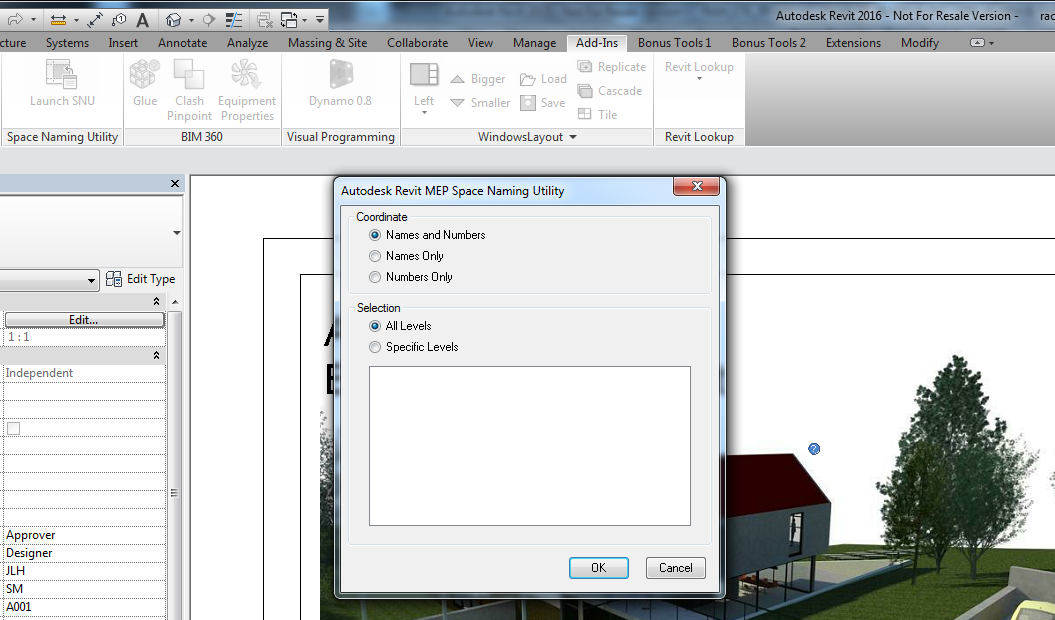Toggle the checkbox in Properties panel
Viewport: 1055px width, 620px height.
click(13, 428)
